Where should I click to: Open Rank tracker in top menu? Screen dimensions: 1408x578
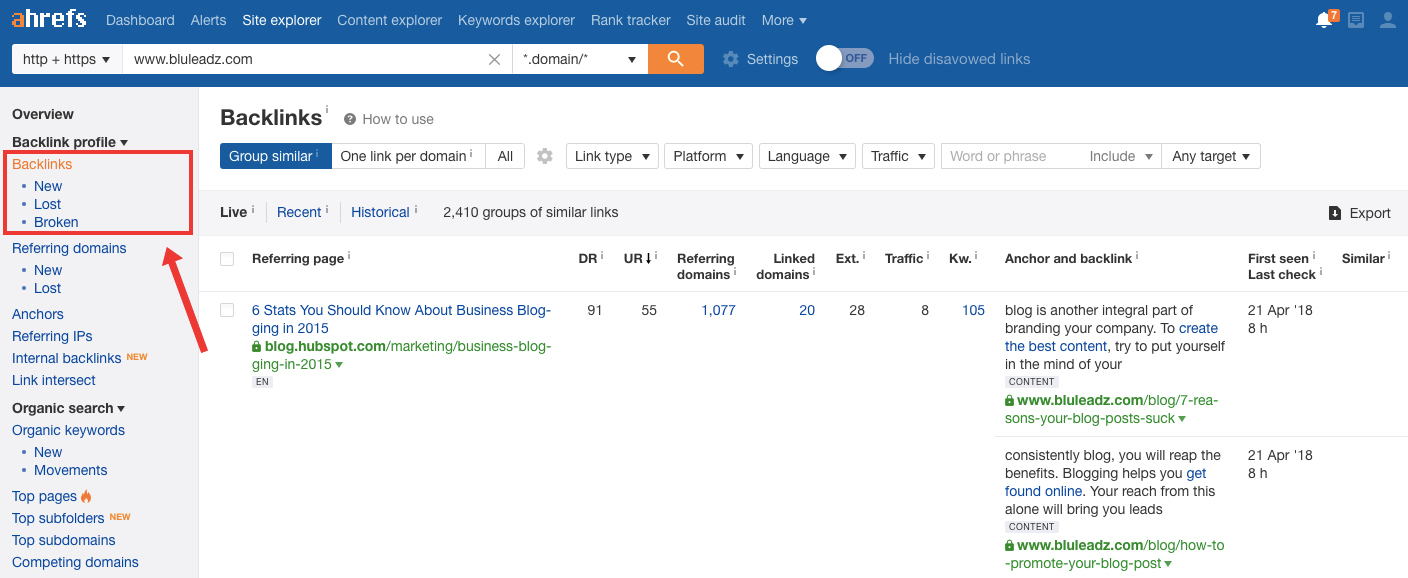click(631, 20)
